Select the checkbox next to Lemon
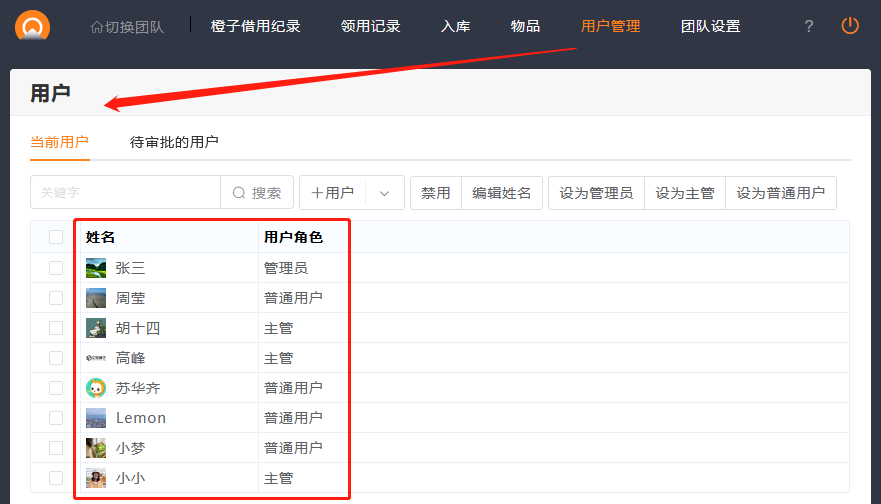The width and height of the screenshot is (881, 504). [x=56, y=418]
